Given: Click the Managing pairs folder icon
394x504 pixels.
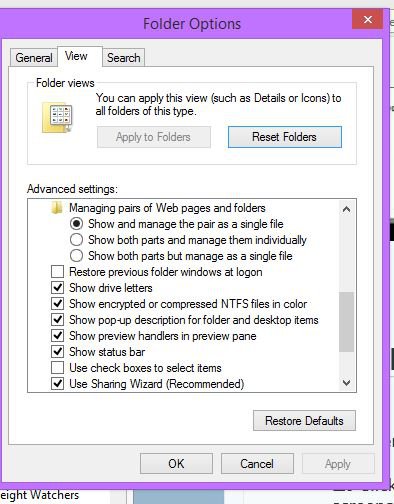Looking at the screenshot, I should 57,208.
